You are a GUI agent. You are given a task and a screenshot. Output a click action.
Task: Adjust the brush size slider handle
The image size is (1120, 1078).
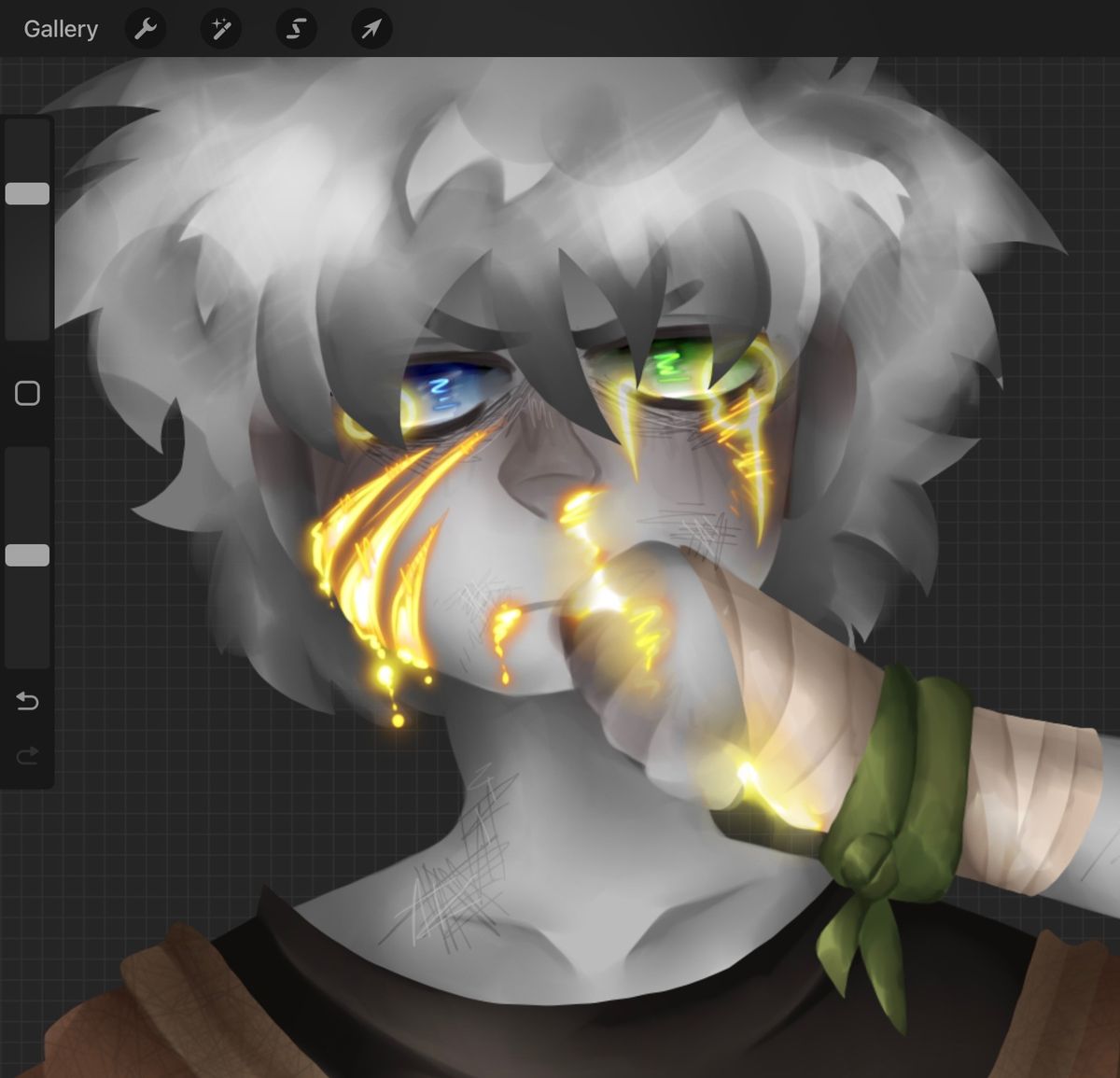(27, 193)
